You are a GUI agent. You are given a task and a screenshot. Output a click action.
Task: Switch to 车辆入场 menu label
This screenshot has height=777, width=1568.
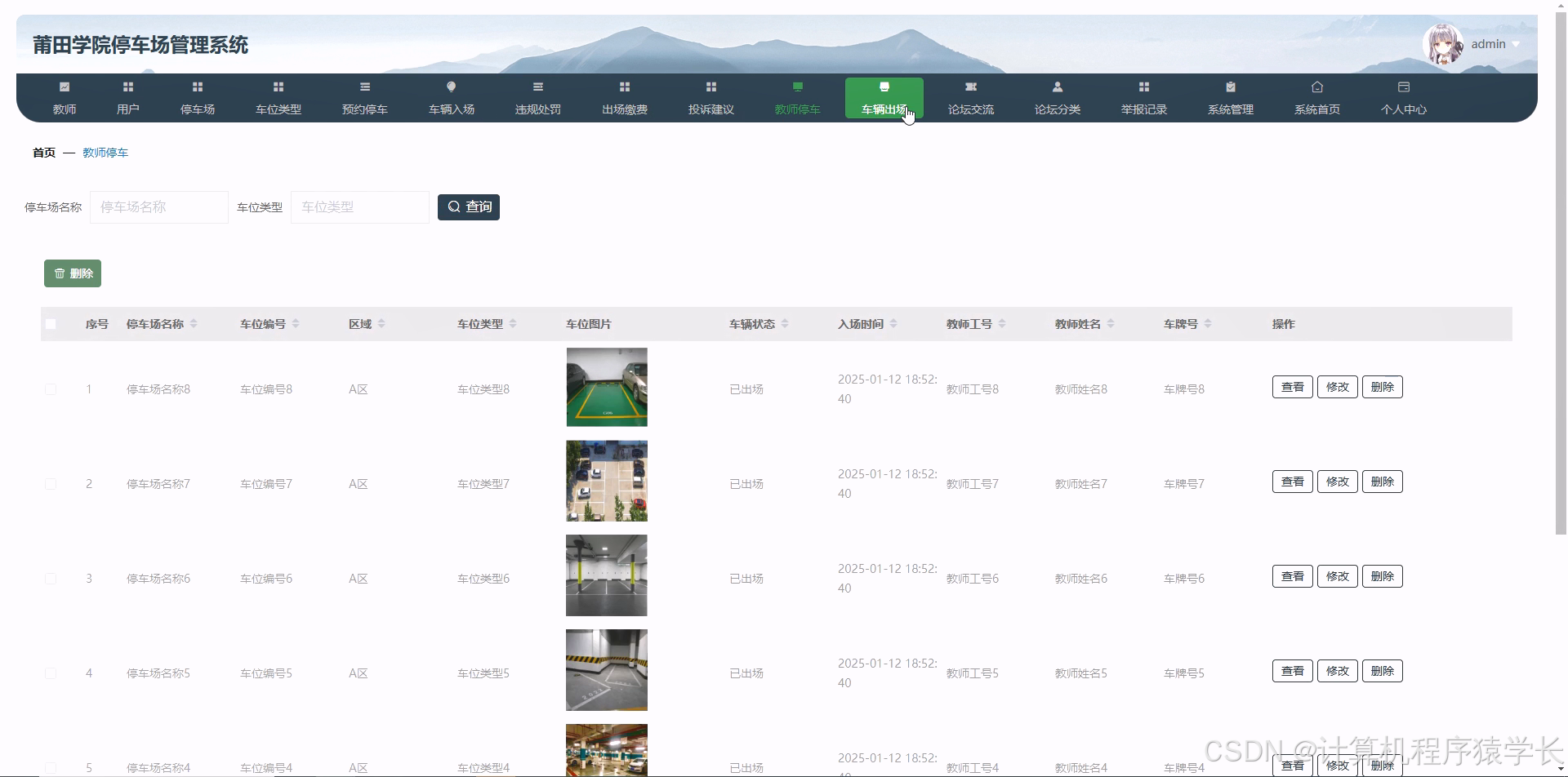tap(452, 109)
